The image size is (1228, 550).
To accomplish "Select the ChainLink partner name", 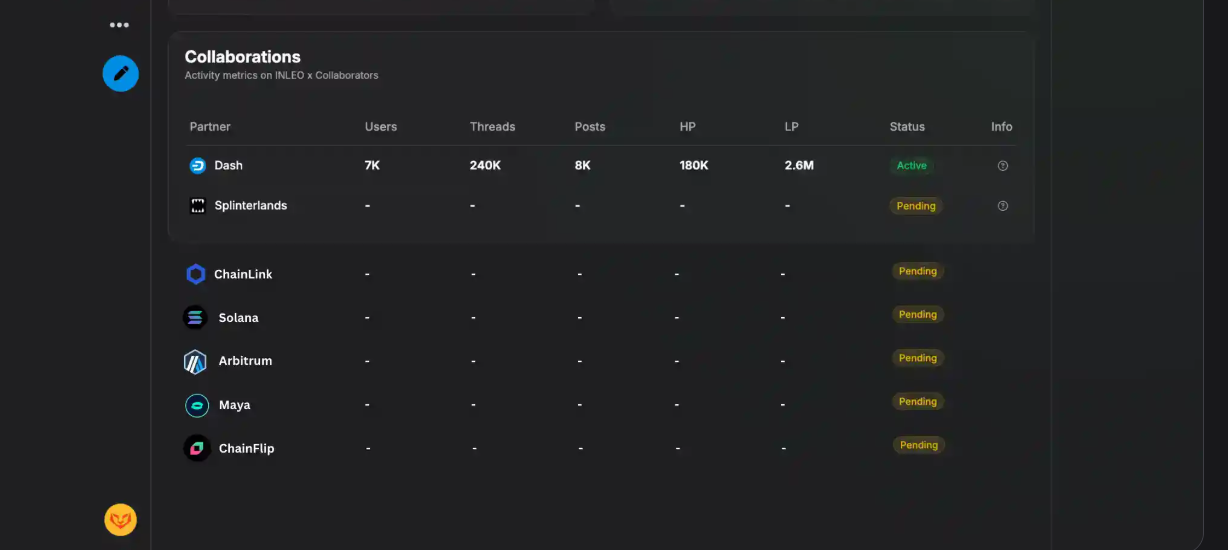I will 243,274.
